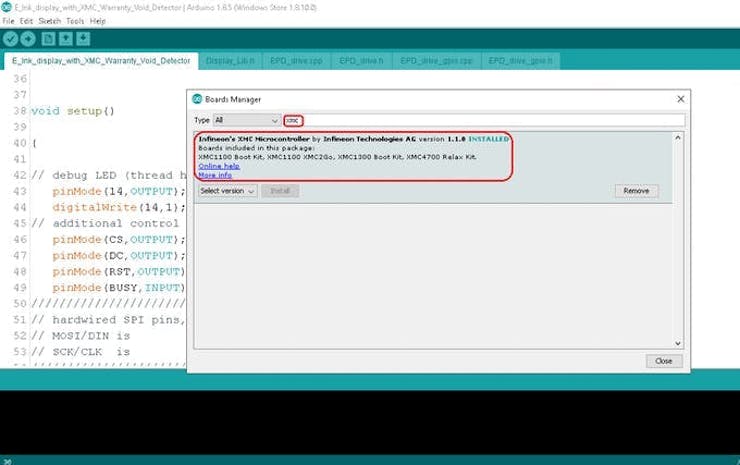
Task: Click the Close button in Boards Manager
Action: click(x=664, y=361)
